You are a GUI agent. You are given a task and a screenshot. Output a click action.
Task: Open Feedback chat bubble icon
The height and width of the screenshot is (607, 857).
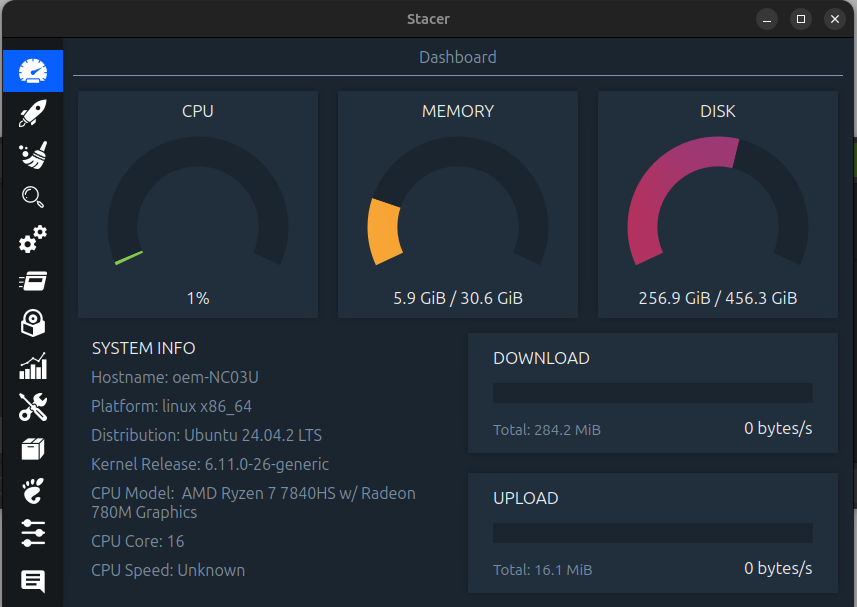[x=33, y=581]
